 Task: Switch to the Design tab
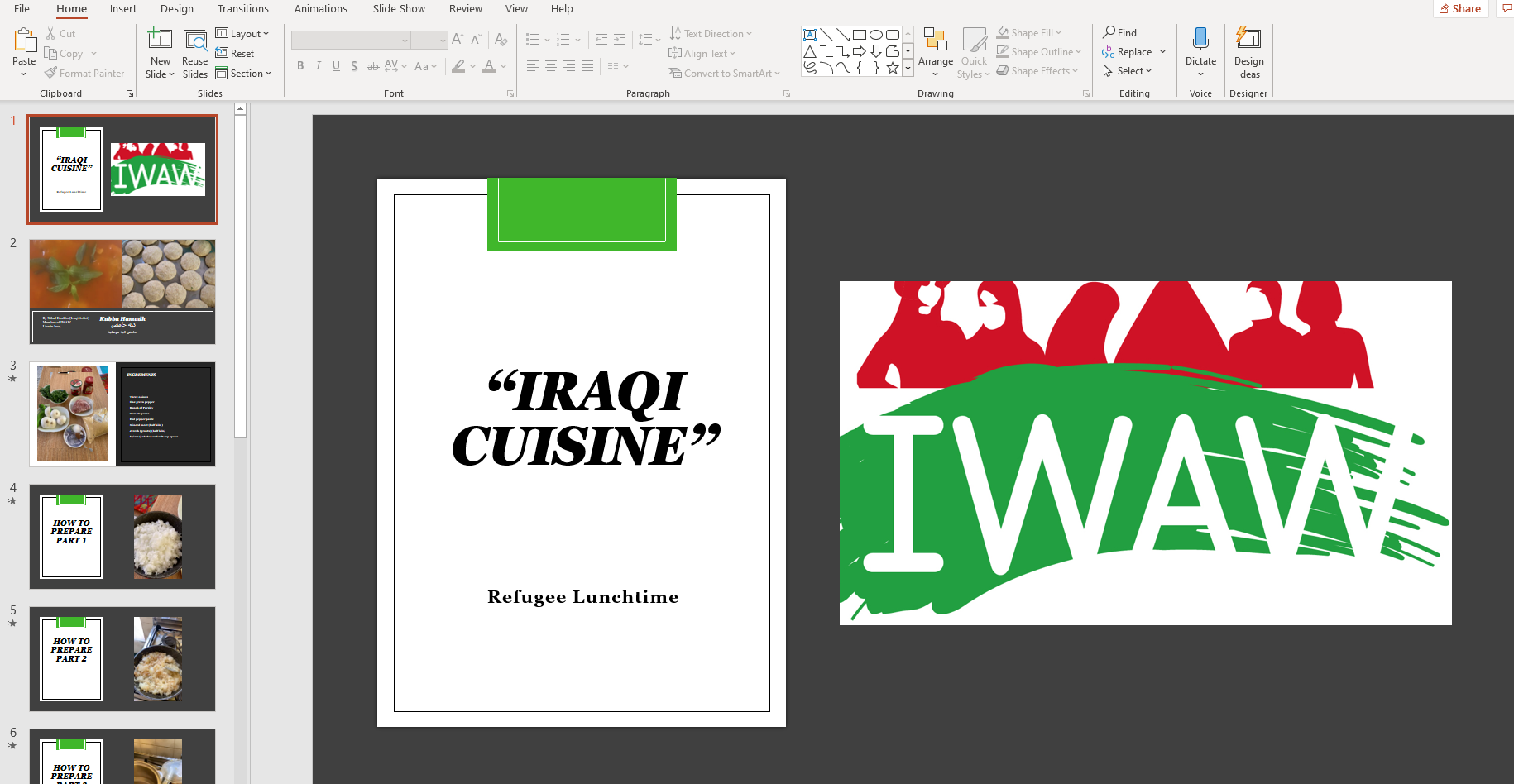177,9
